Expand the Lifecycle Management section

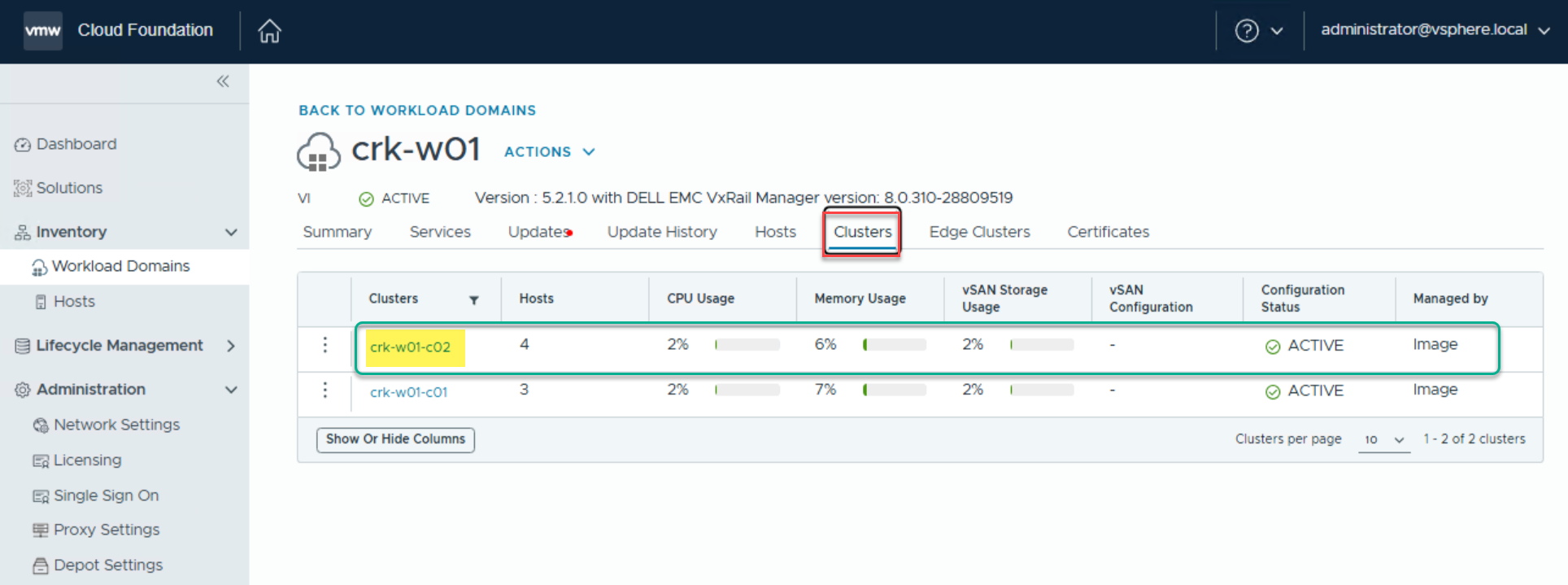pyautogui.click(x=231, y=346)
